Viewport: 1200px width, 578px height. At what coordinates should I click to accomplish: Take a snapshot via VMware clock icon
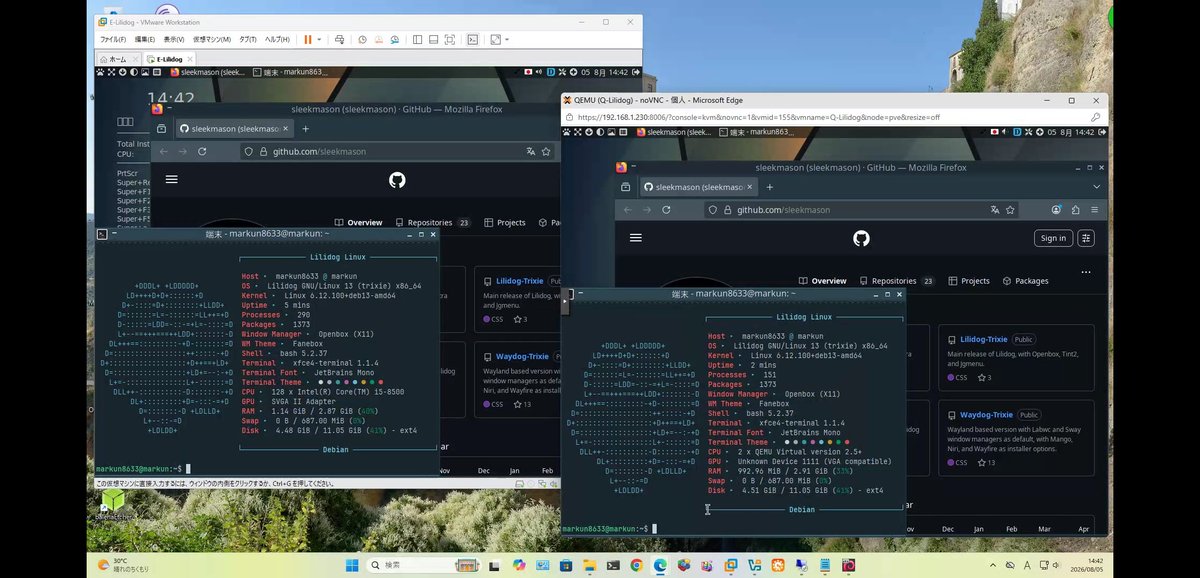click(362, 39)
